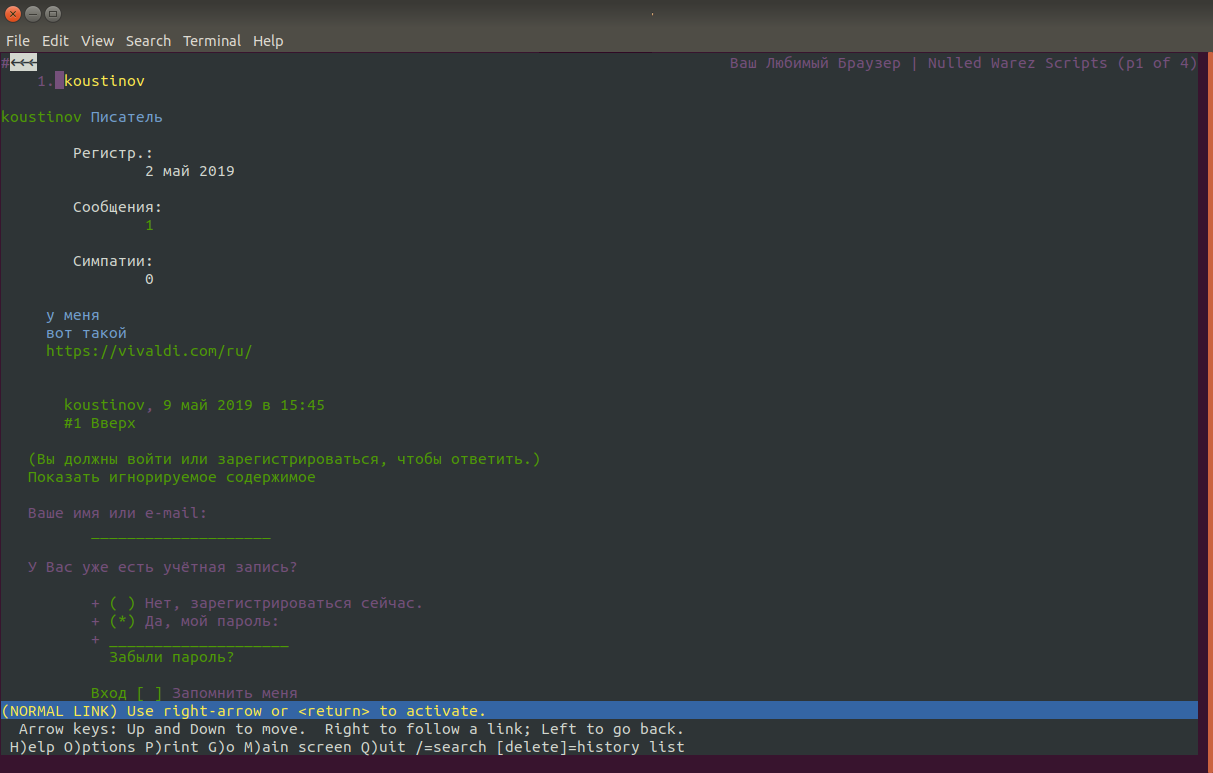1213x773 pixels.
Task: Open the Terminal menu
Action: [x=211, y=41]
